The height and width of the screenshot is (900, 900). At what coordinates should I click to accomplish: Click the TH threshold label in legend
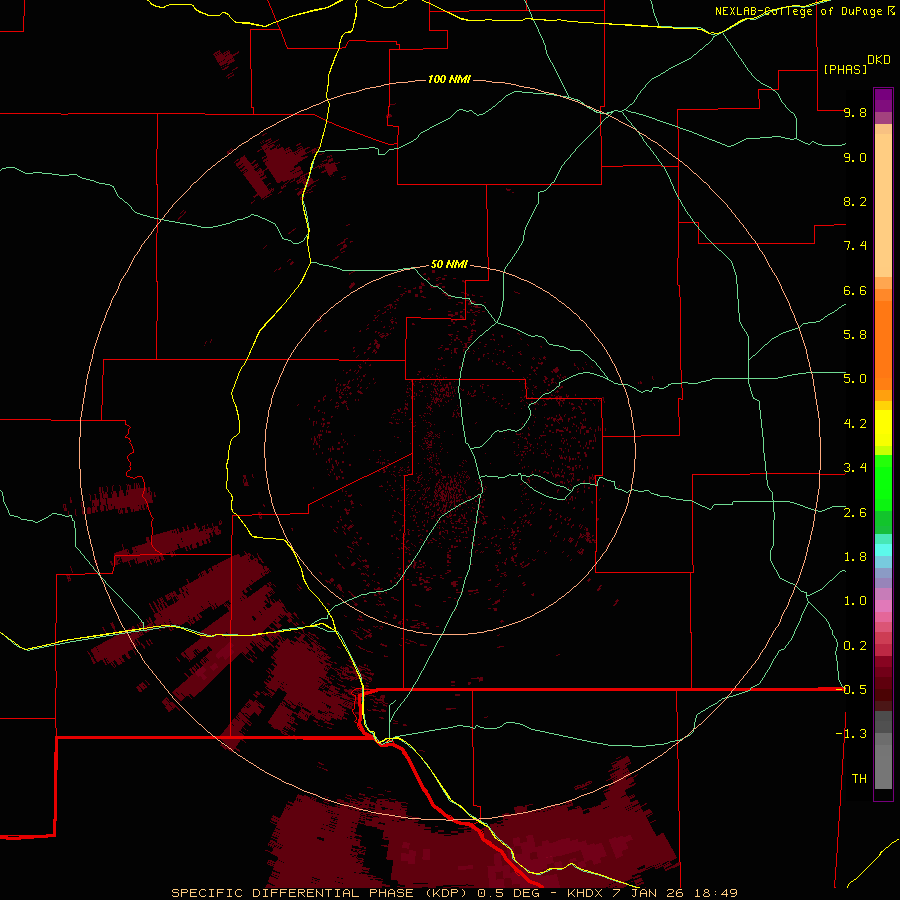(859, 779)
